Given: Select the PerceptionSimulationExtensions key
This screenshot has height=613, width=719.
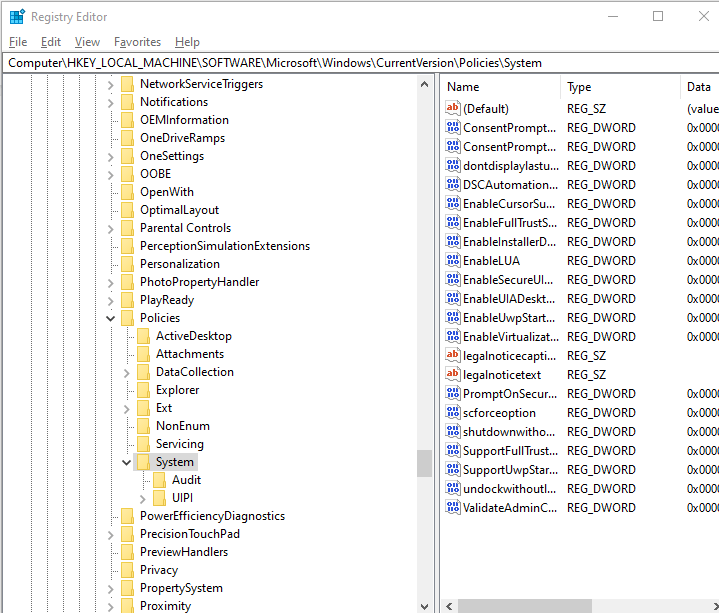Looking at the screenshot, I should point(225,246).
